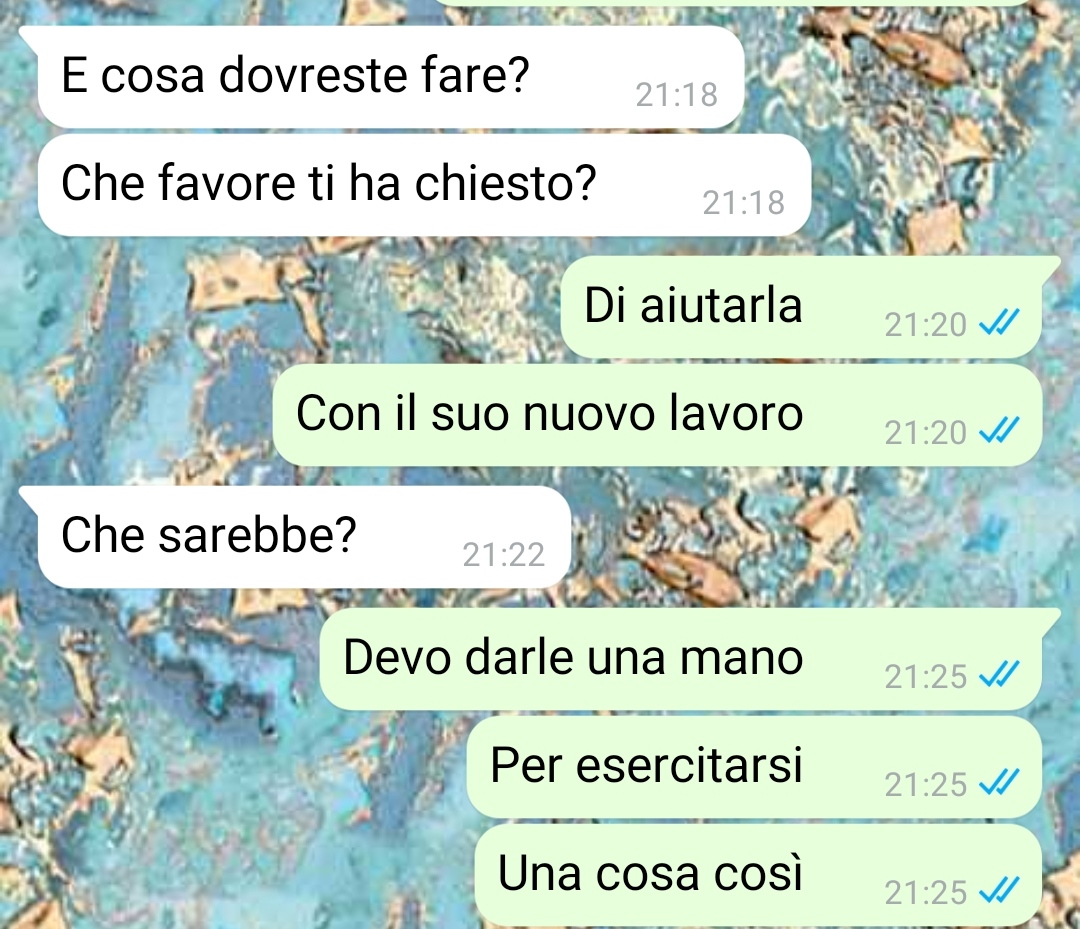Select the "Con il suo nuovo lavoro" bubble

657,415
